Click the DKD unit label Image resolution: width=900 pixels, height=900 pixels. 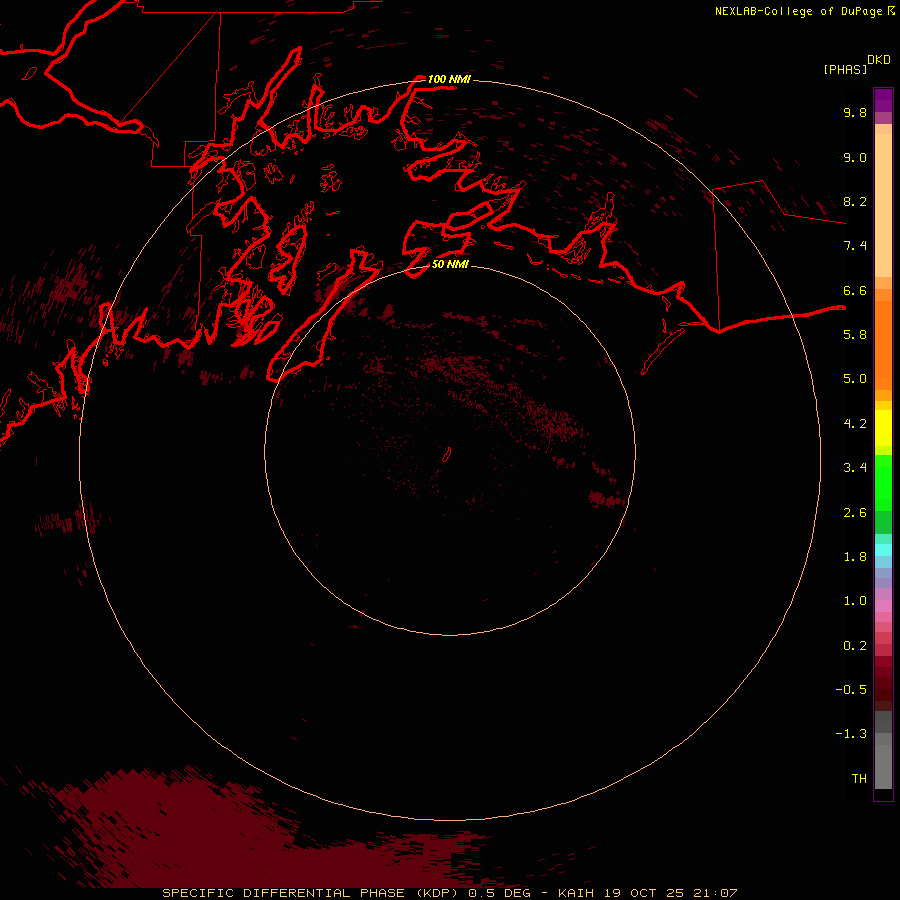coord(879,60)
